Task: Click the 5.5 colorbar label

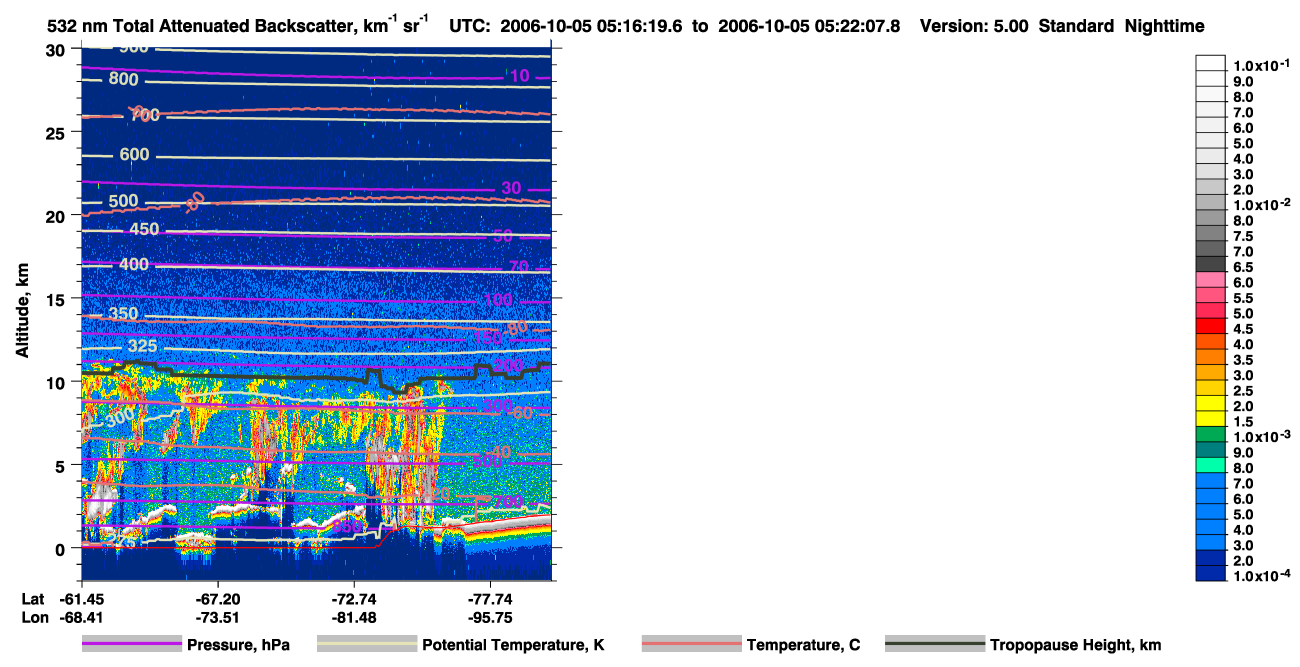Action: pos(1241,298)
